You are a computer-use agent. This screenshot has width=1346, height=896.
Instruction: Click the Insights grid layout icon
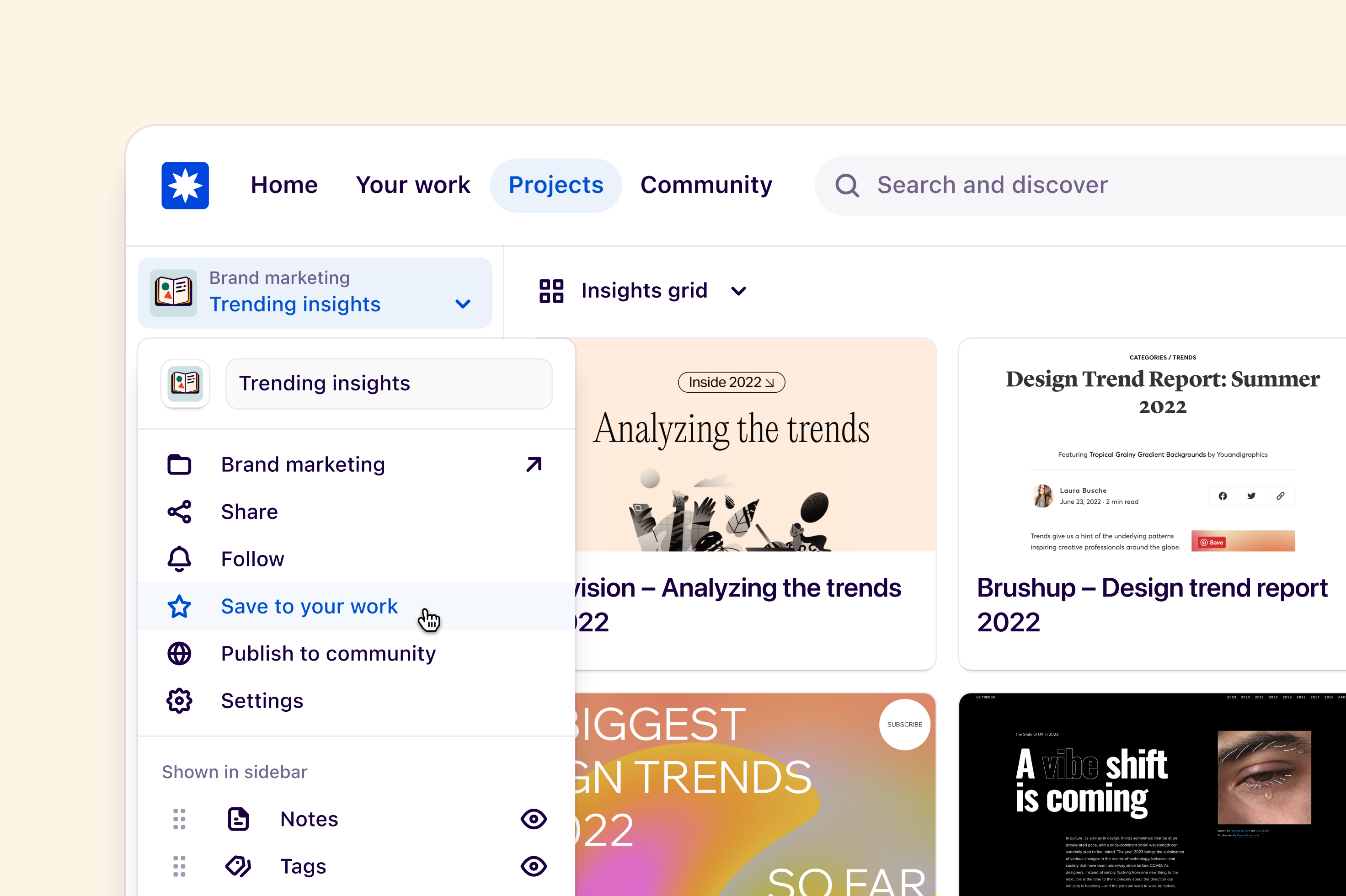pos(551,291)
